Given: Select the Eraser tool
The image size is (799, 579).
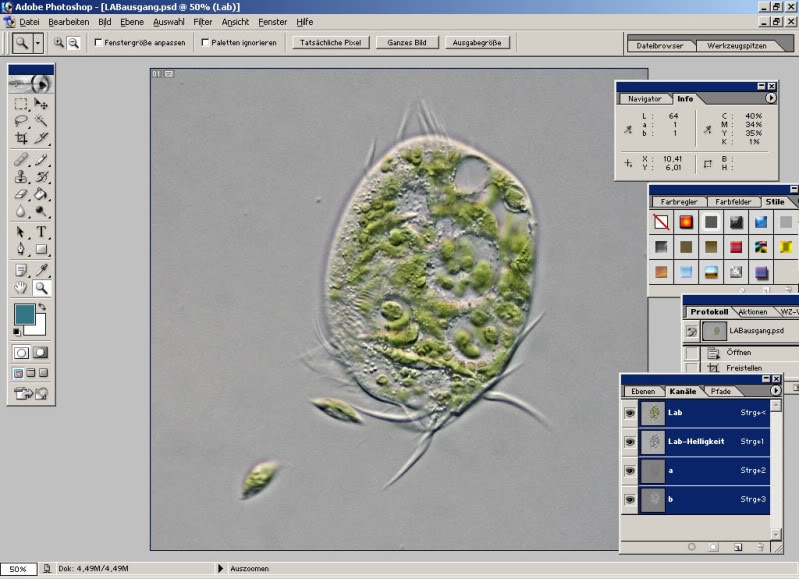Looking at the screenshot, I should click(21, 194).
